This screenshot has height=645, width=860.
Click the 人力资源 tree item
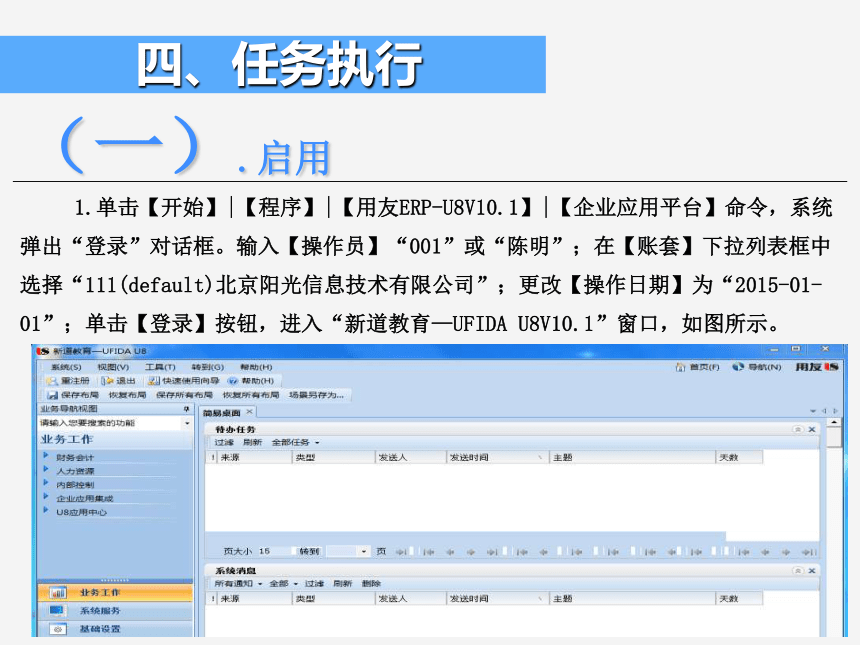click(75, 471)
